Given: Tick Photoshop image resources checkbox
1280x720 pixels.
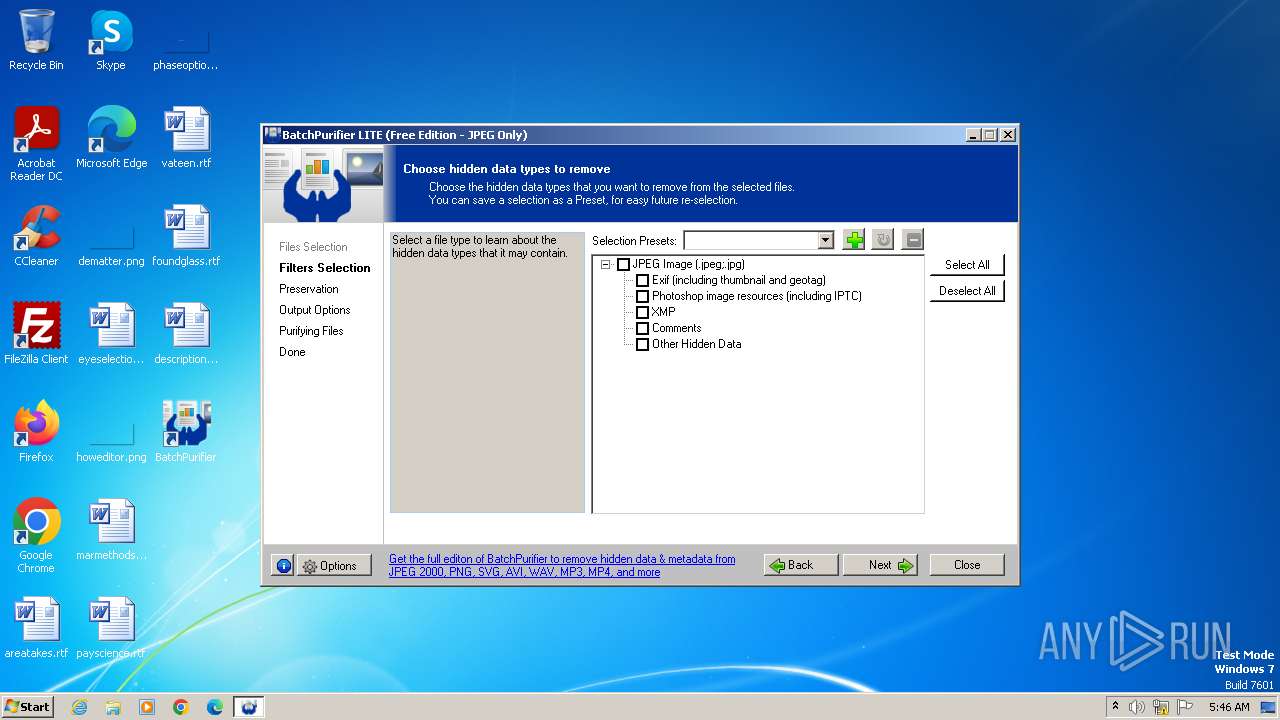Looking at the screenshot, I should click(x=643, y=297).
